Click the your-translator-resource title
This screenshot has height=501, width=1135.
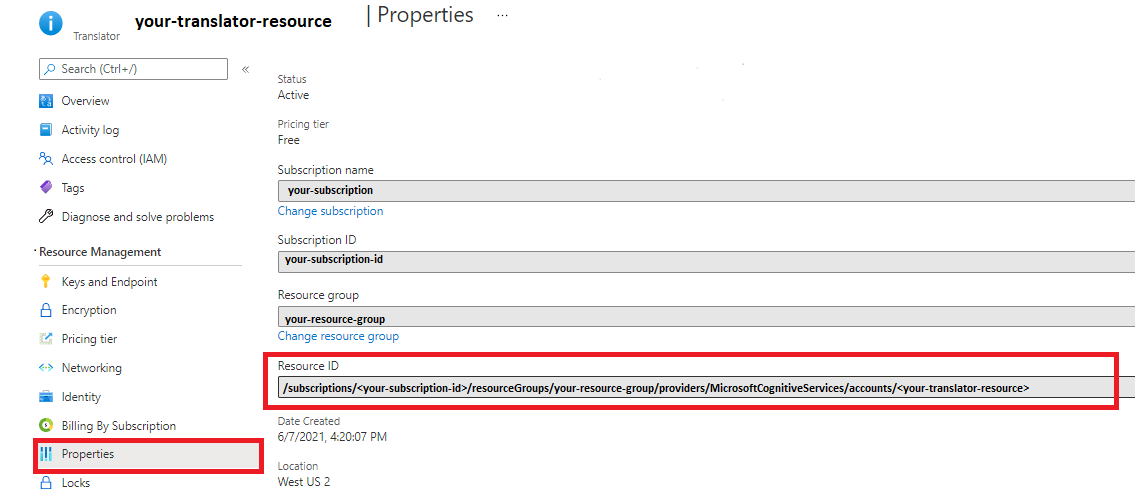point(233,21)
